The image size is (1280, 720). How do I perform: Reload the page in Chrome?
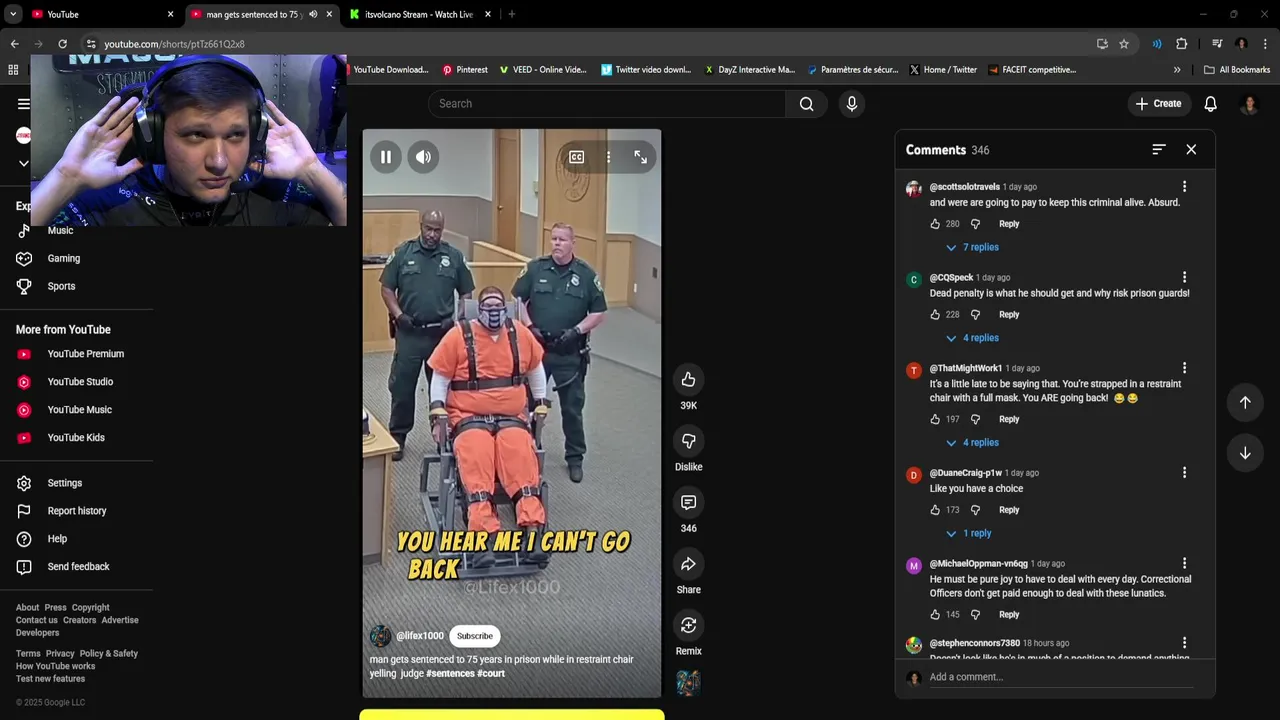tap(62, 44)
